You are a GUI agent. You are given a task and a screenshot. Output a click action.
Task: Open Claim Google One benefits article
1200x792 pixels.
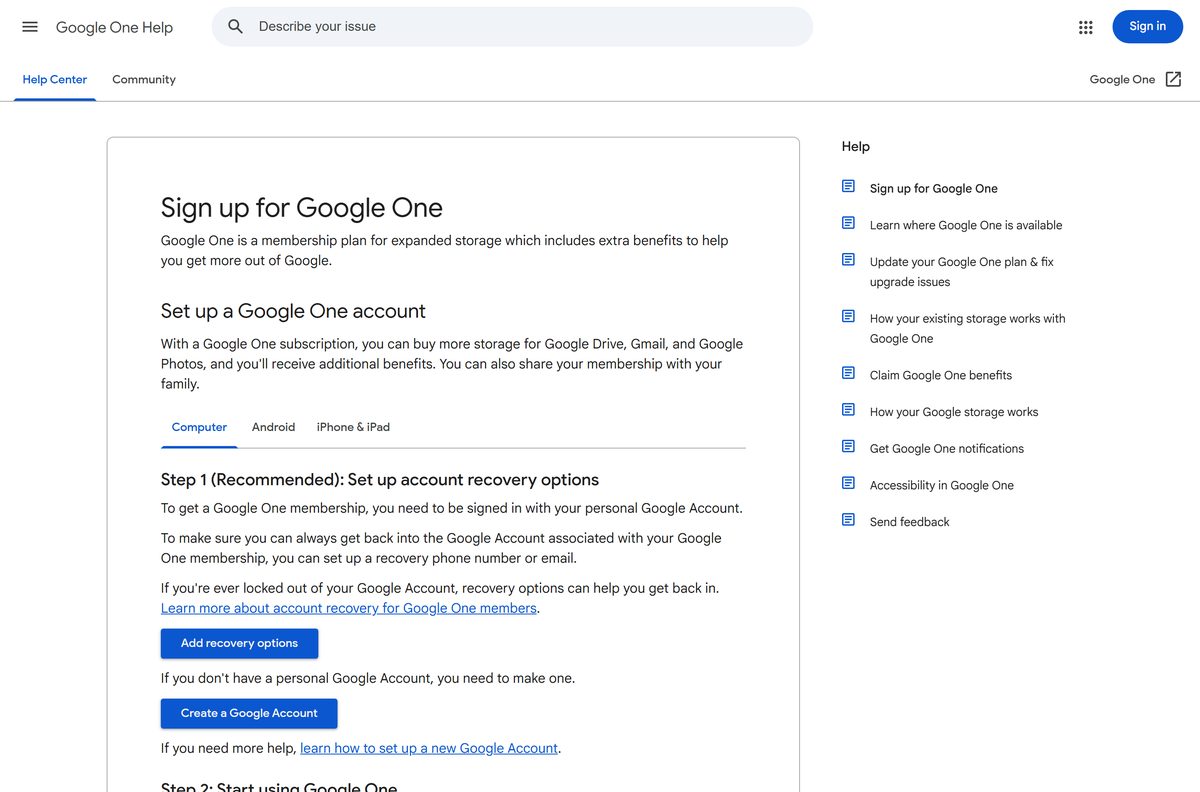click(941, 375)
